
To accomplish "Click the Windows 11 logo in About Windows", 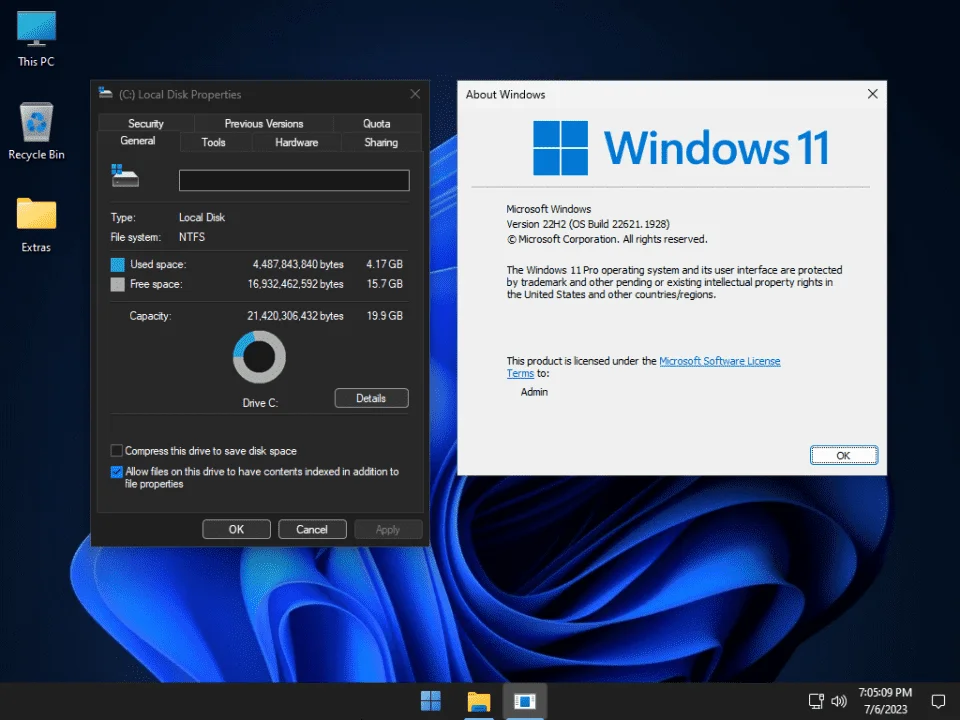I will point(680,148).
